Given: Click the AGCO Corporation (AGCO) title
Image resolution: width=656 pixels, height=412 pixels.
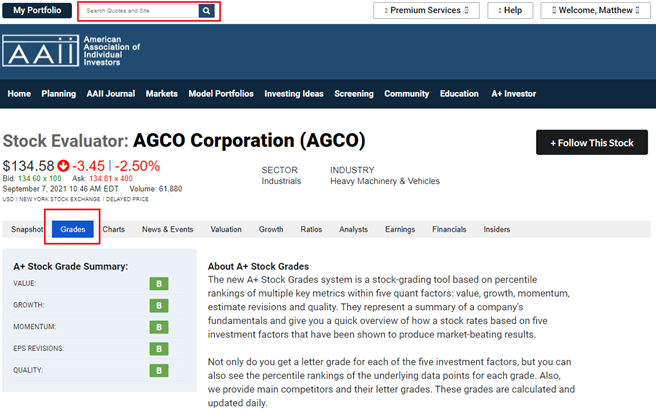Looking at the screenshot, I should 249,141.
